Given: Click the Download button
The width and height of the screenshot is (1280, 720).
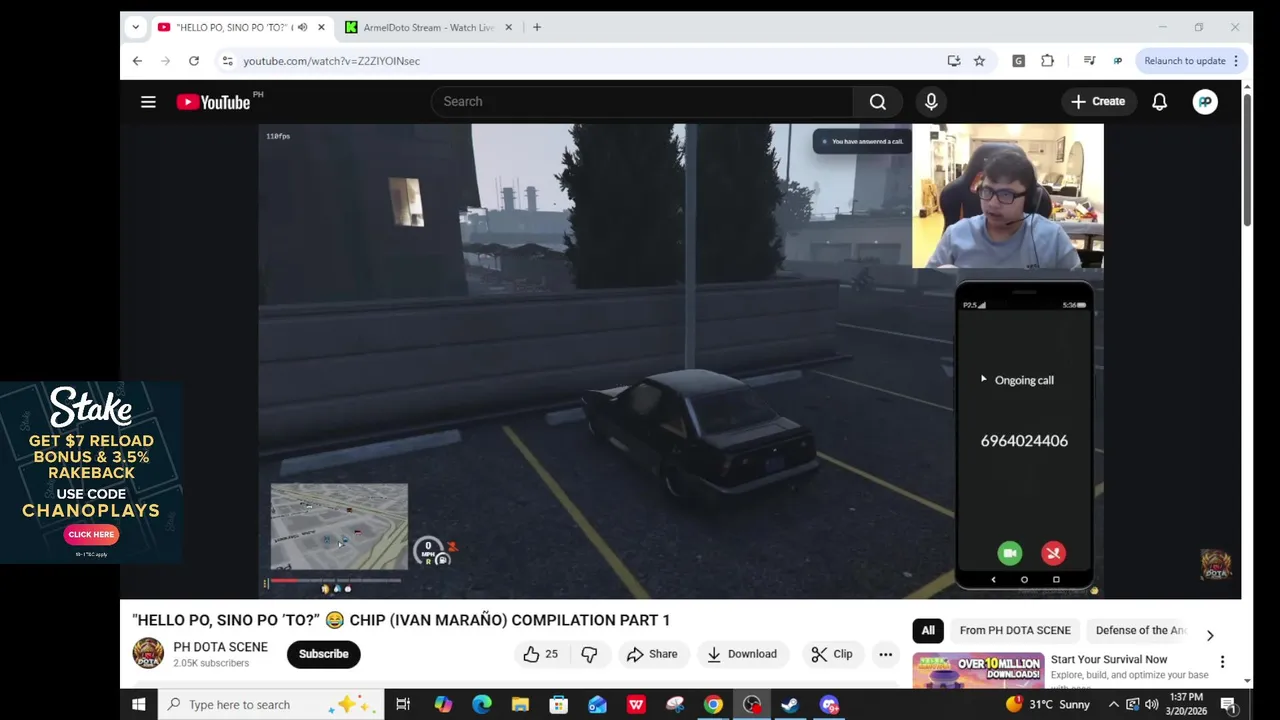Looking at the screenshot, I should coord(742,654).
